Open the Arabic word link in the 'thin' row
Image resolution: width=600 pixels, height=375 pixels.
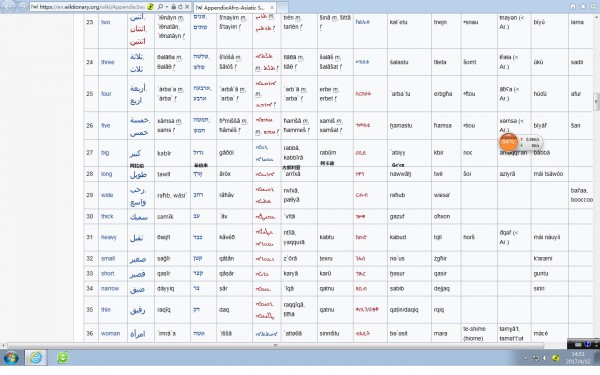click(137, 310)
